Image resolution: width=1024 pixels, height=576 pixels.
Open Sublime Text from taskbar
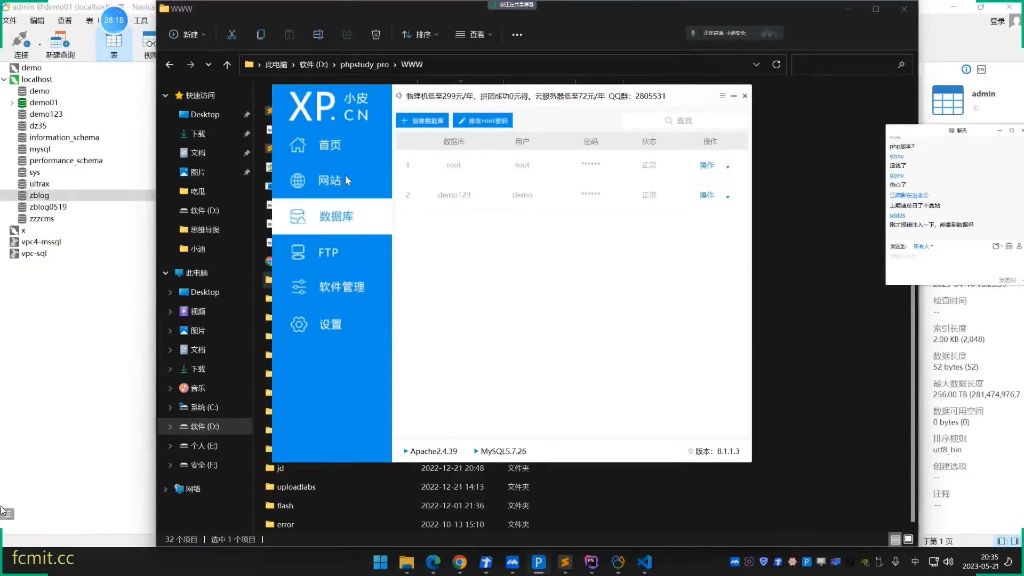[x=565, y=562]
